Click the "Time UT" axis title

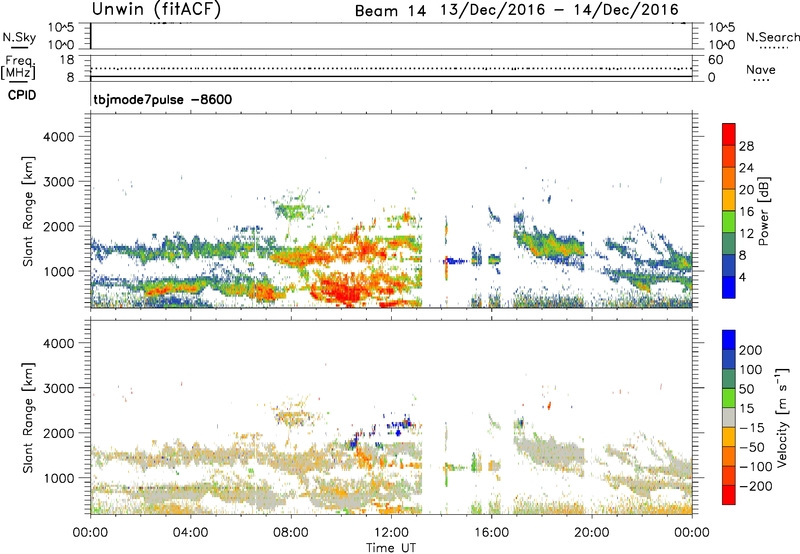[x=391, y=548]
